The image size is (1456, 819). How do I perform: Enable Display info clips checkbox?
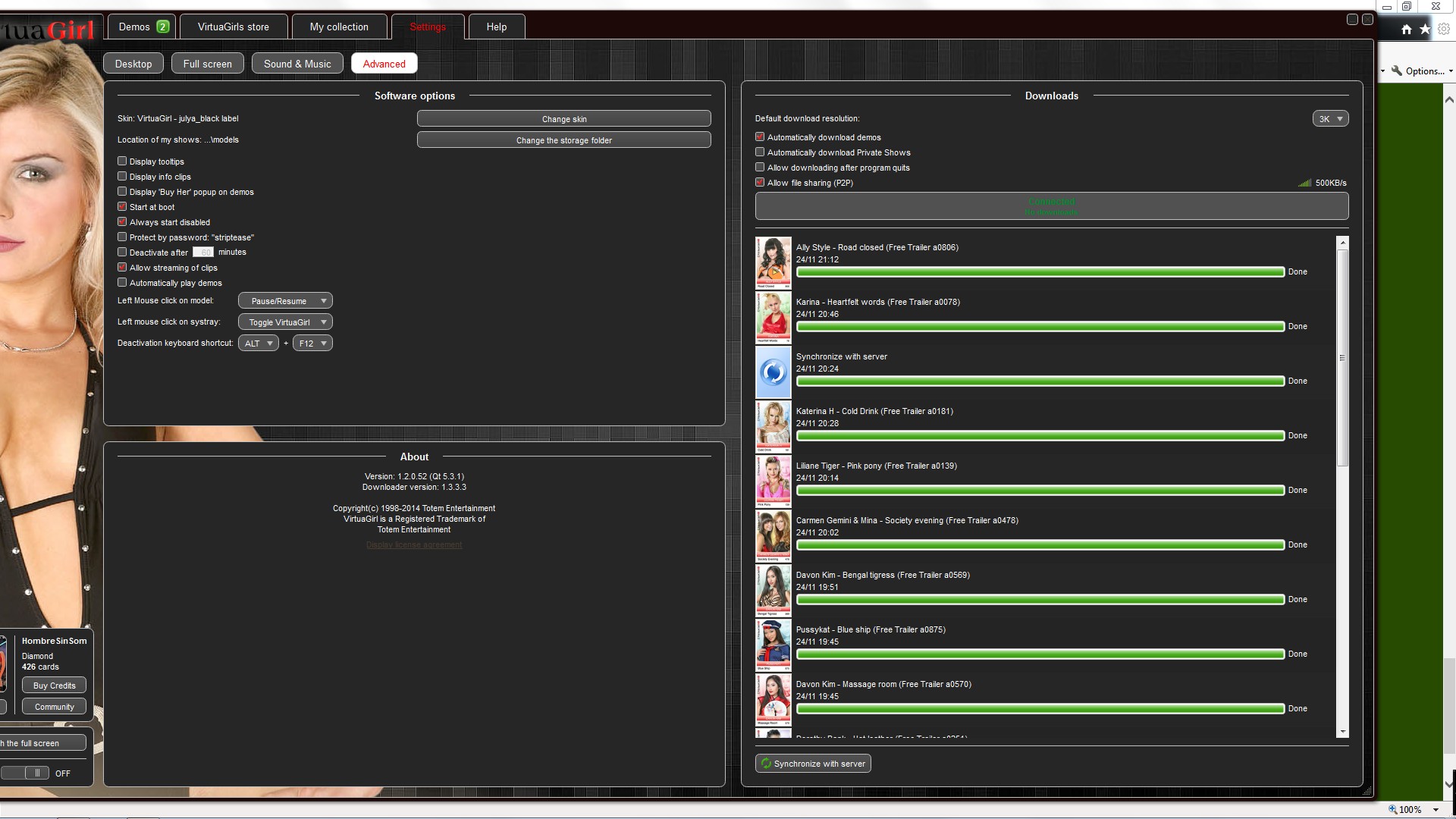click(122, 176)
